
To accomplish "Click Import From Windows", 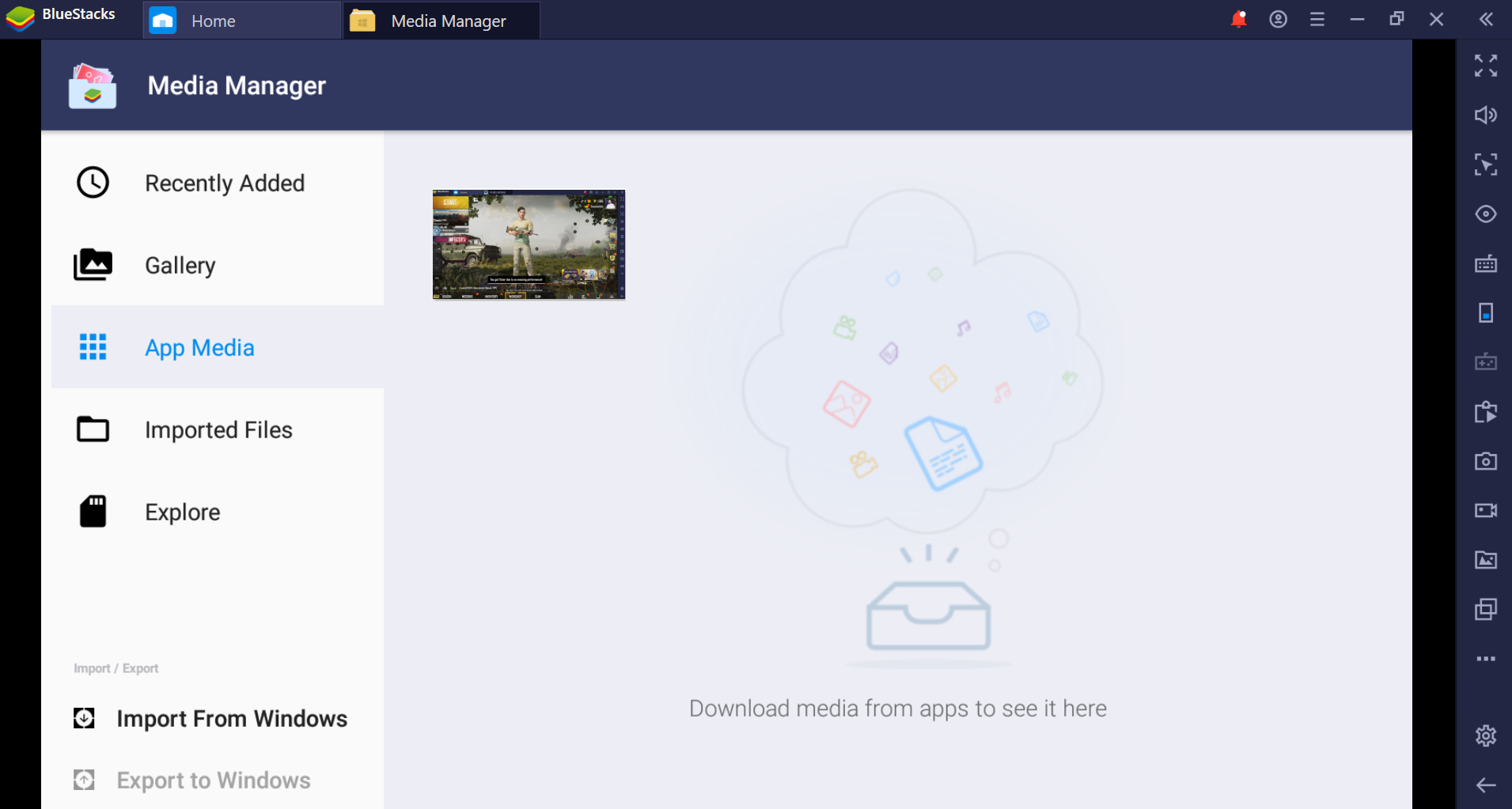I will point(210,718).
